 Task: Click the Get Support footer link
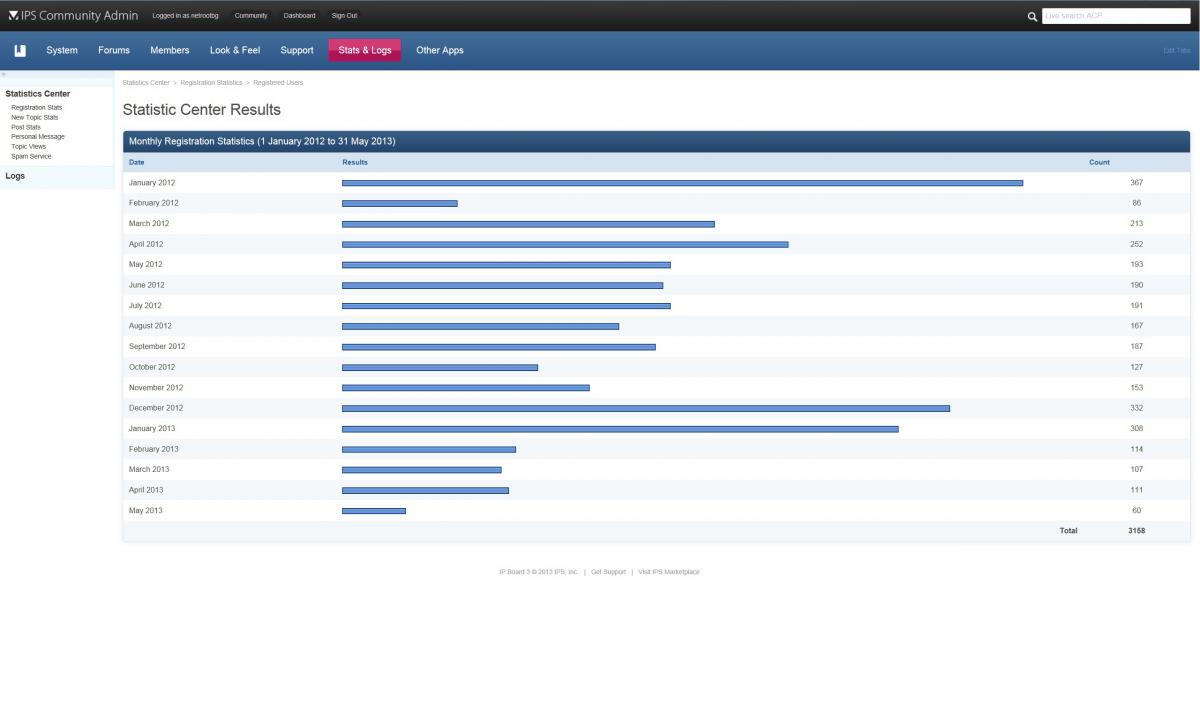(x=608, y=572)
